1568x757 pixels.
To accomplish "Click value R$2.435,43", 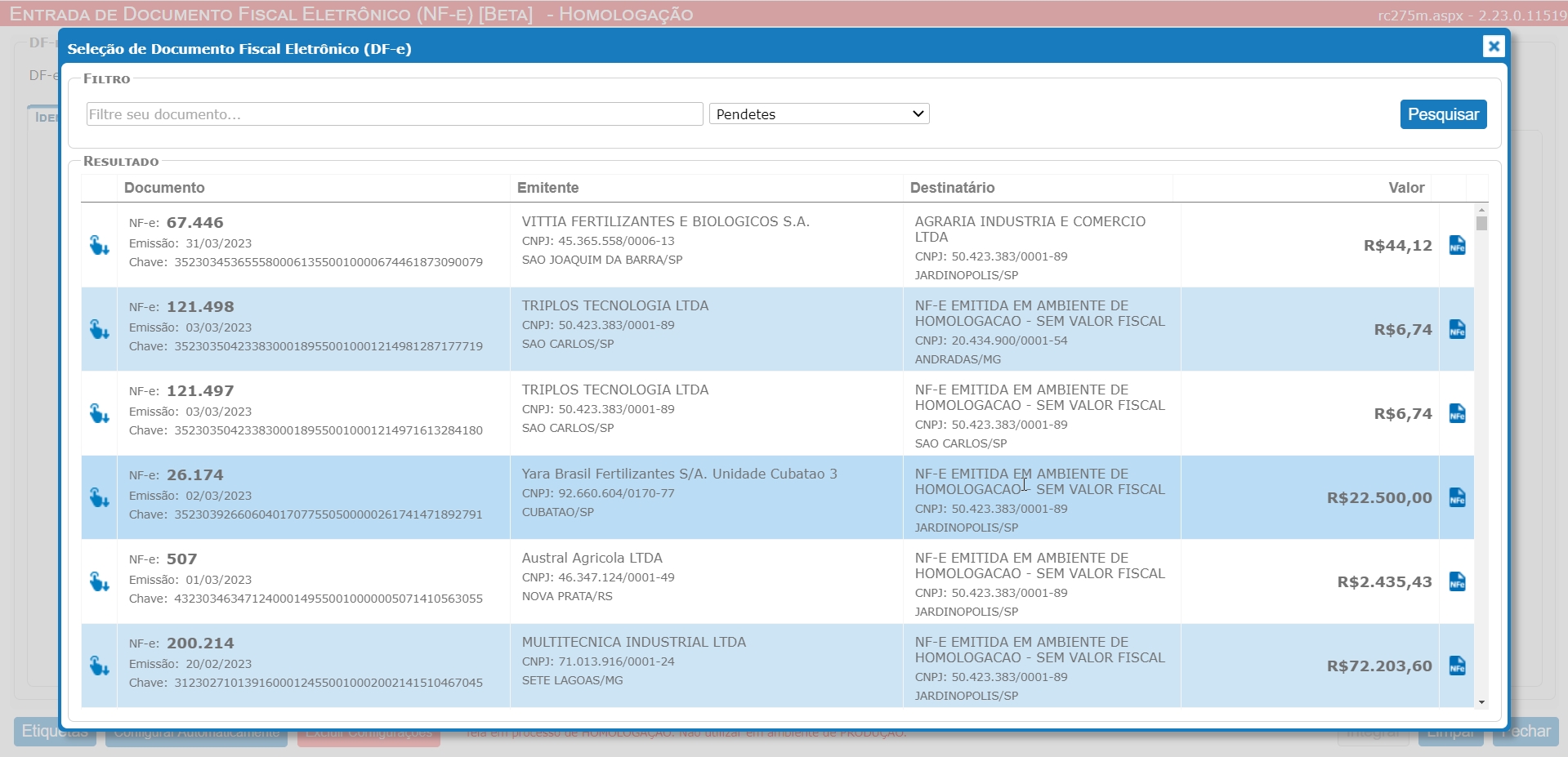I will coord(1385,582).
